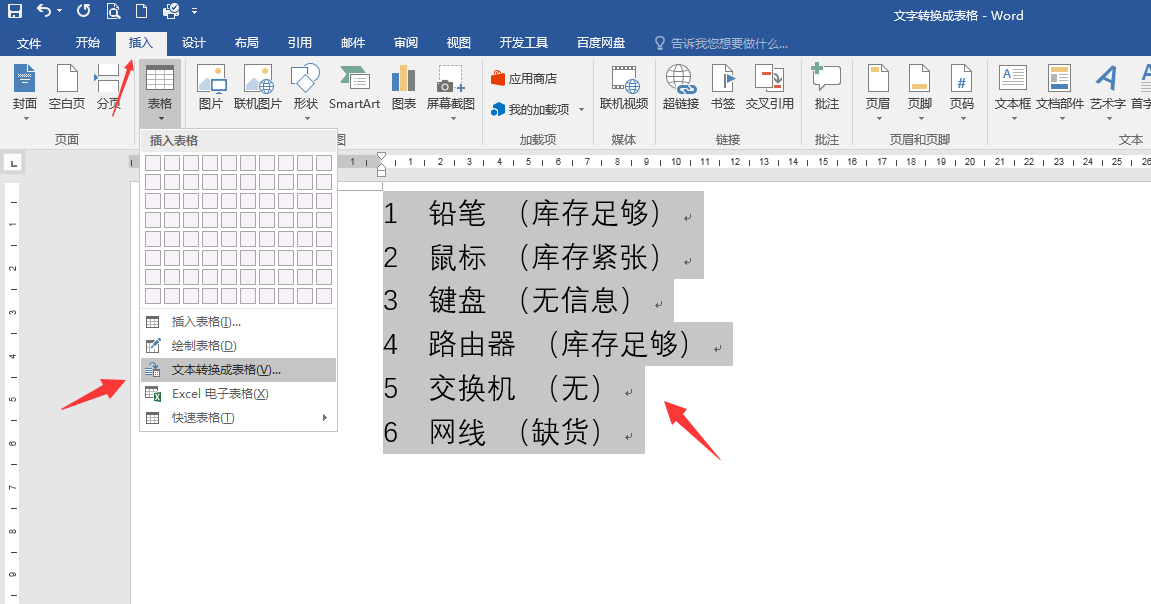This screenshot has height=604, width=1151.
Task: Switch to the 审阅 tab
Action: (x=406, y=43)
